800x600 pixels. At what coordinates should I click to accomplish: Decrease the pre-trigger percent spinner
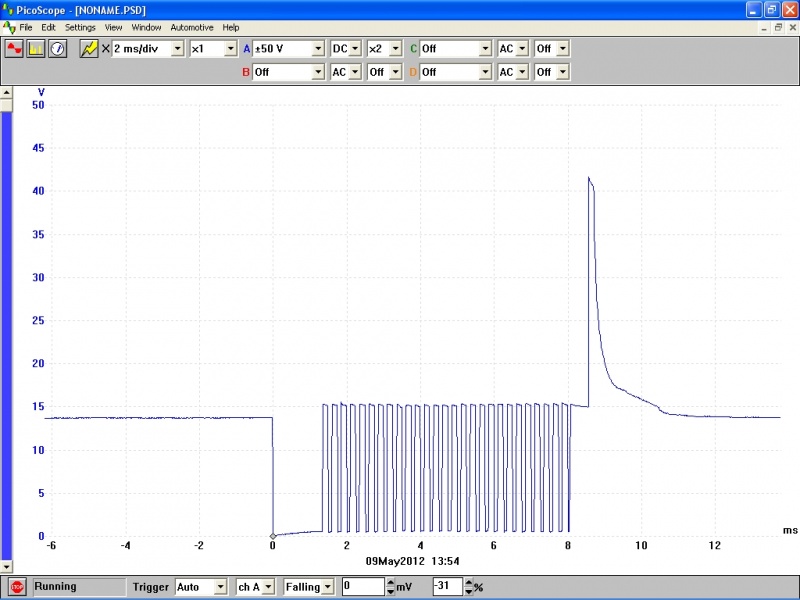tap(470, 591)
